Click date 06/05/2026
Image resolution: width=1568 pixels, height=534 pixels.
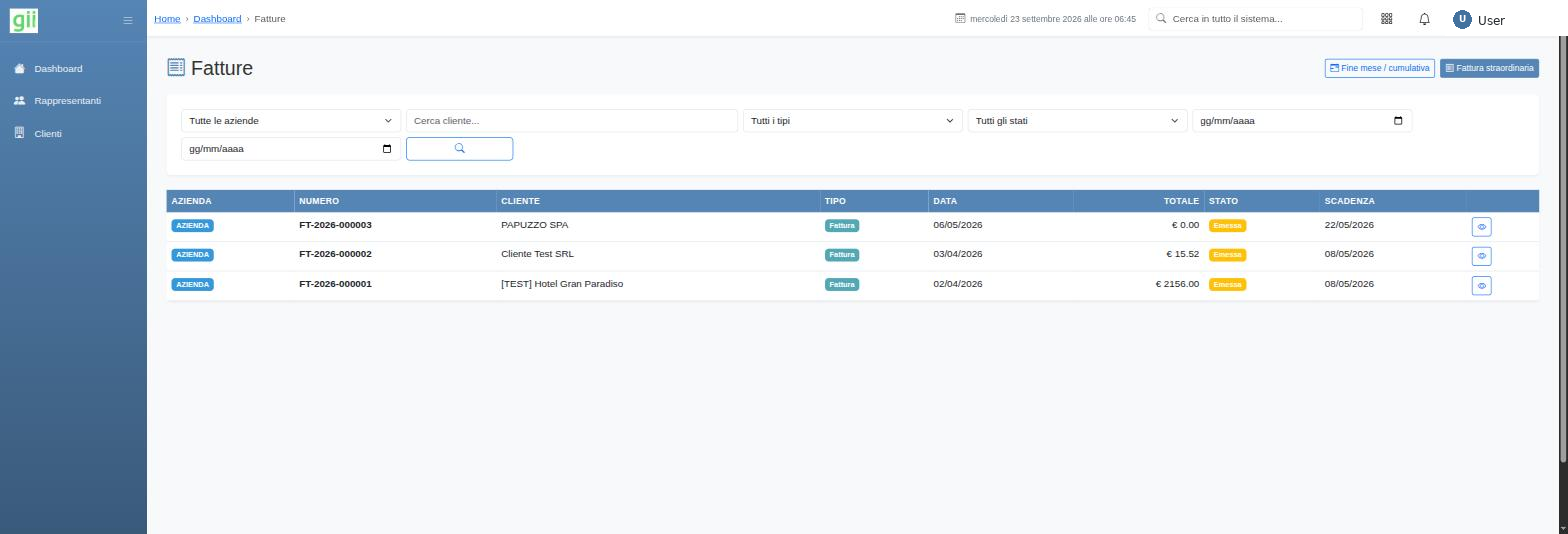tap(958, 225)
